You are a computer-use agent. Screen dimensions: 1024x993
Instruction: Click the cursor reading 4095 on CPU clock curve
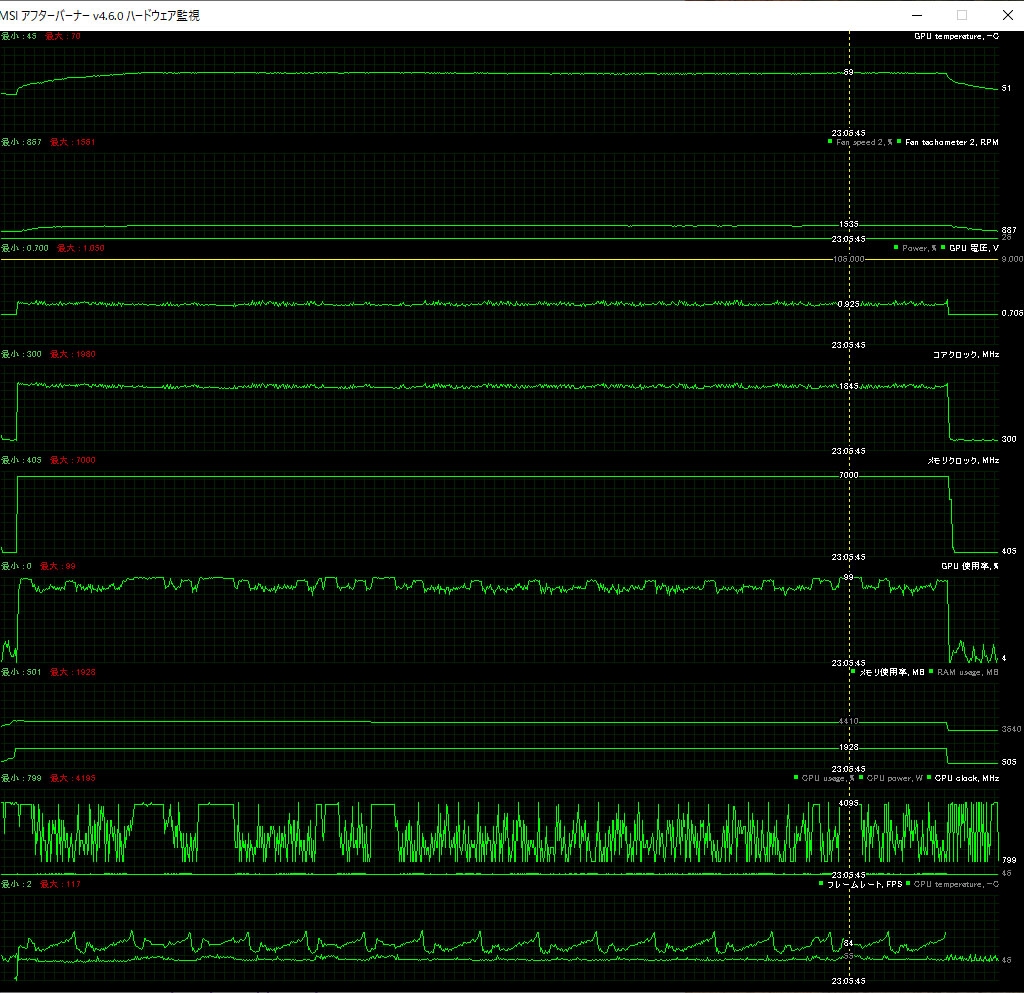849,803
